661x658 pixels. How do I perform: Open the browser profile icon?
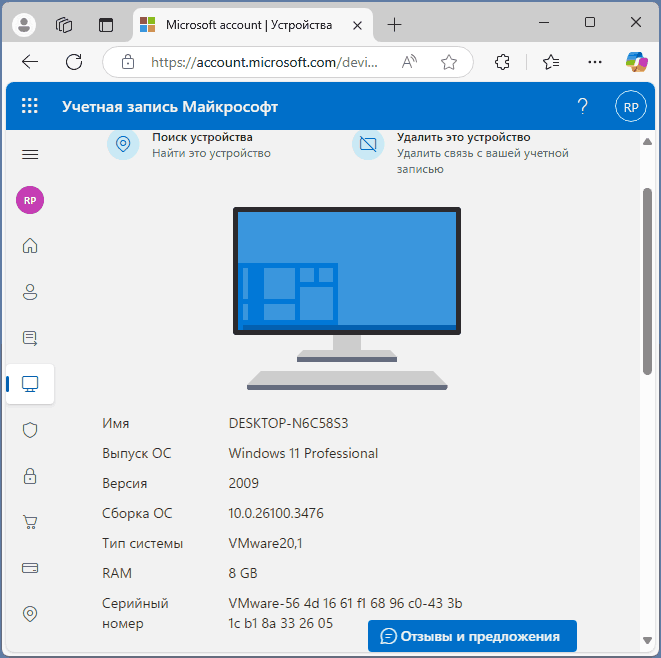point(24,24)
